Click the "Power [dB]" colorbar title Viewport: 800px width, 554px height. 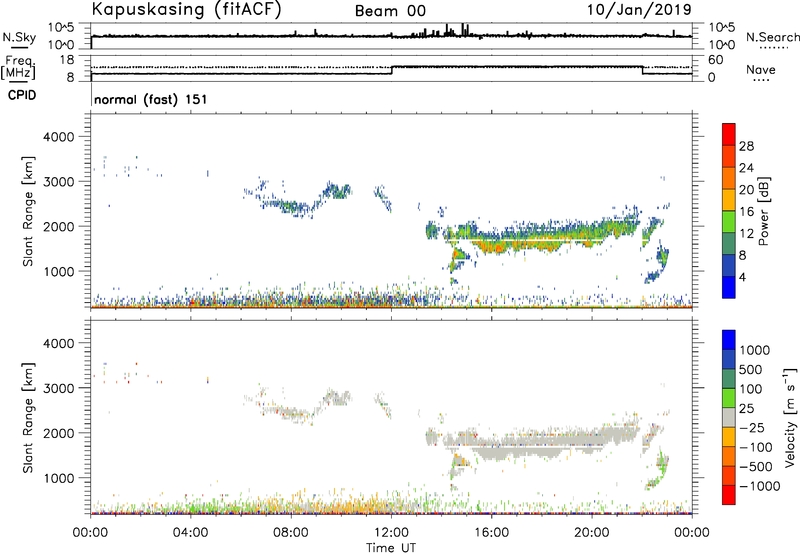click(764, 211)
